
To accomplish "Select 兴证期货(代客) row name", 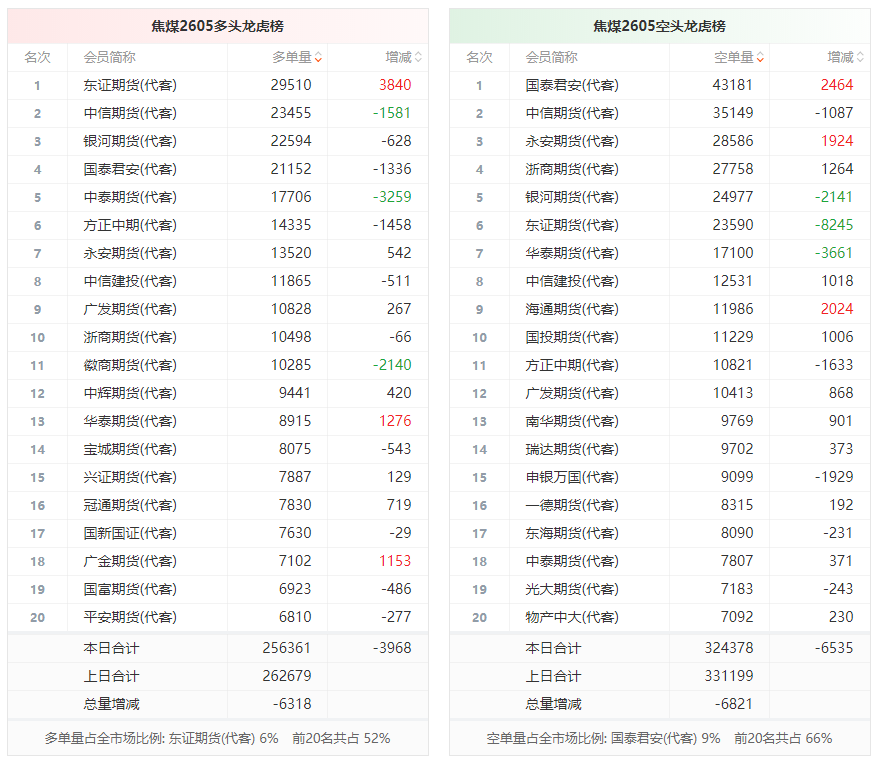I will (x=130, y=477).
